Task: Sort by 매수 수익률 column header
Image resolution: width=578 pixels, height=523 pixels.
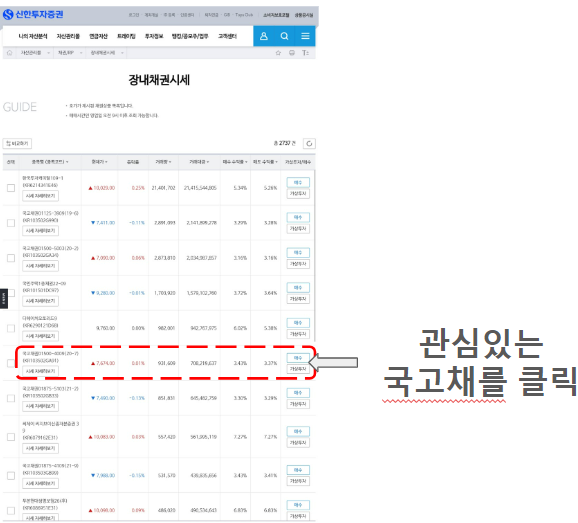Action: 235,162
